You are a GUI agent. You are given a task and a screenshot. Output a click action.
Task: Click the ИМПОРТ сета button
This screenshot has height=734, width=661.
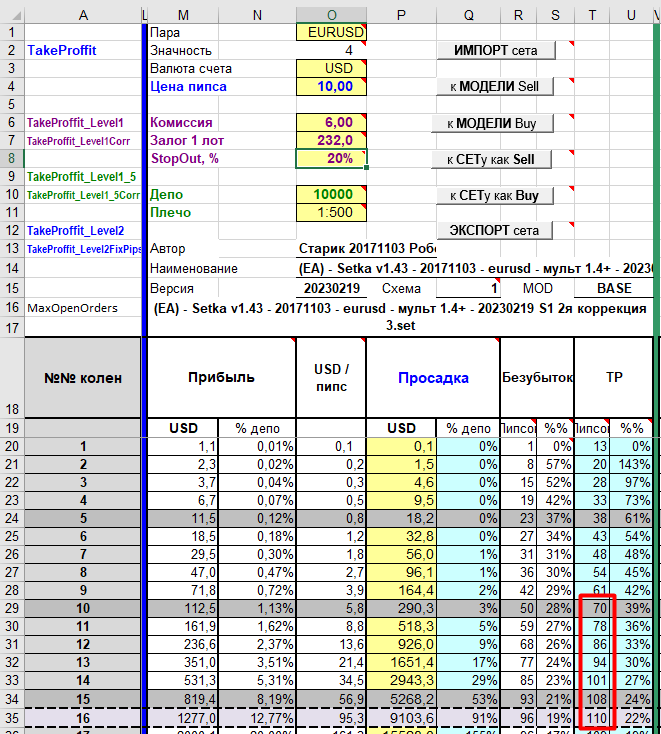[496, 50]
